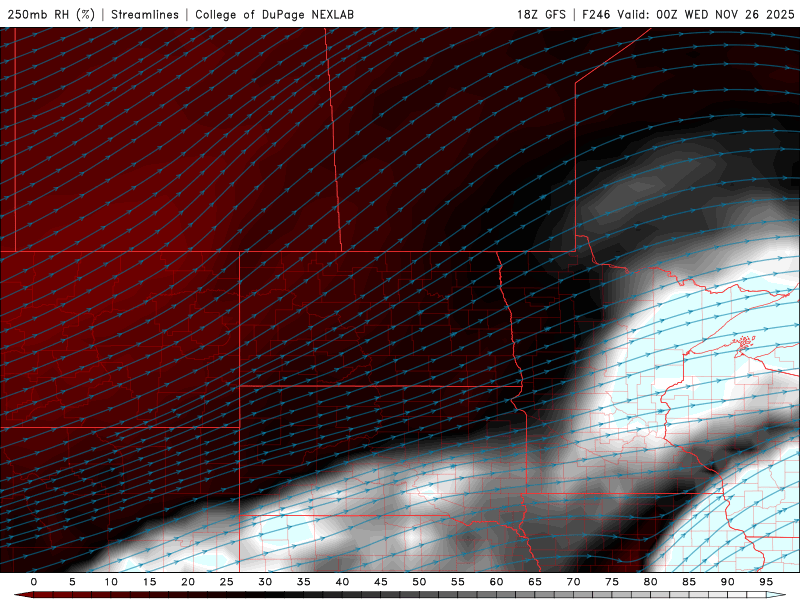Click the 10 label on color scale
The width and height of the screenshot is (800, 600).
[111, 582]
